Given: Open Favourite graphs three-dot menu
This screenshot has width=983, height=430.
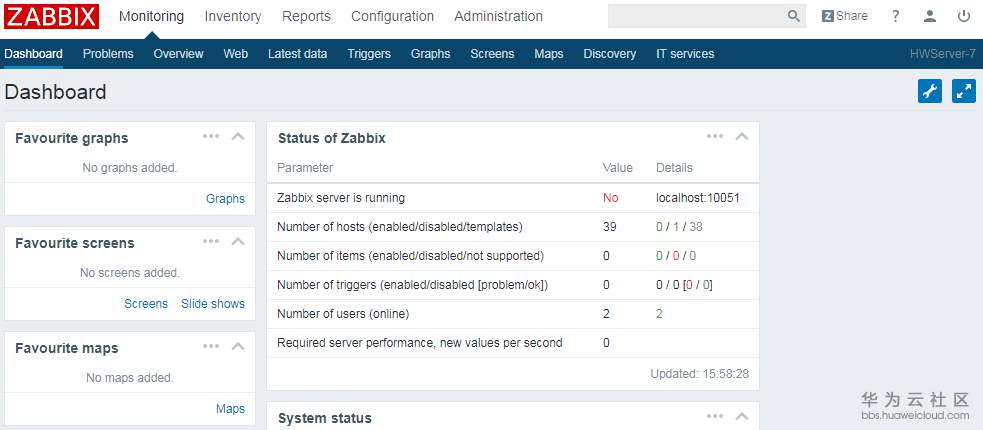Looking at the screenshot, I should click(x=211, y=137).
